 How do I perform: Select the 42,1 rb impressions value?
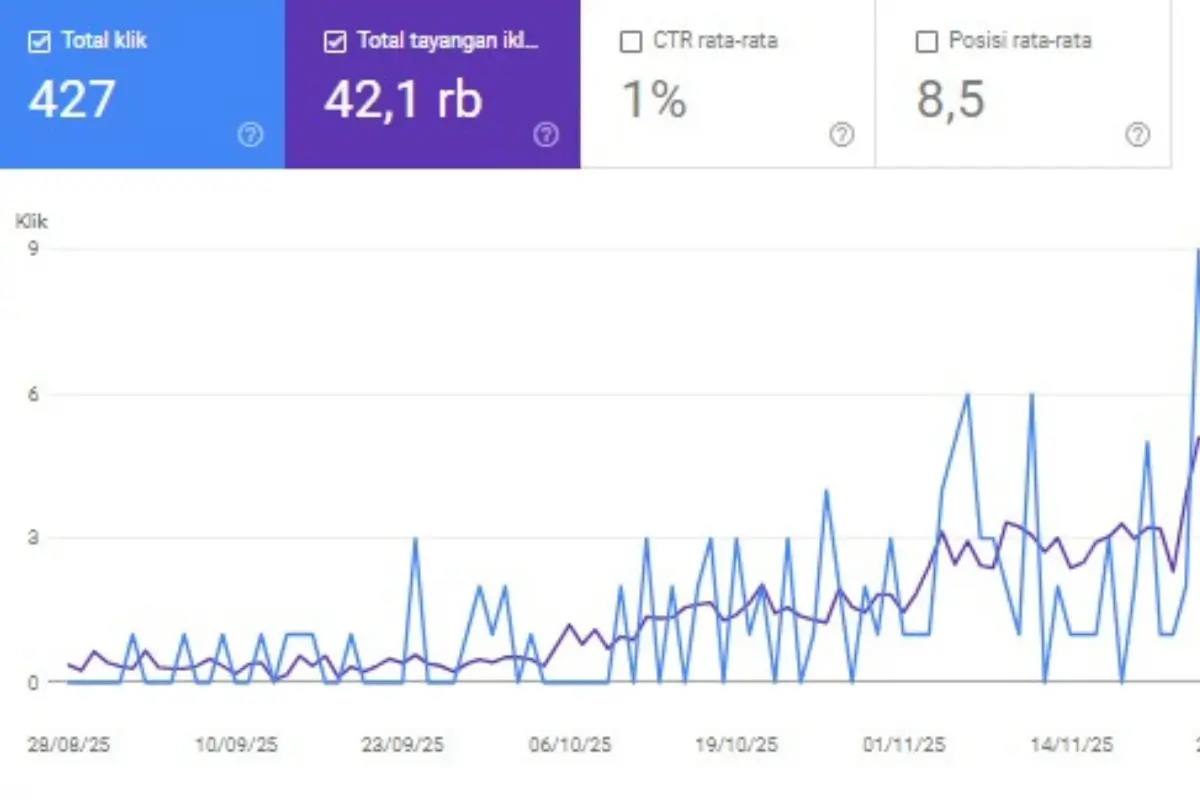(403, 99)
